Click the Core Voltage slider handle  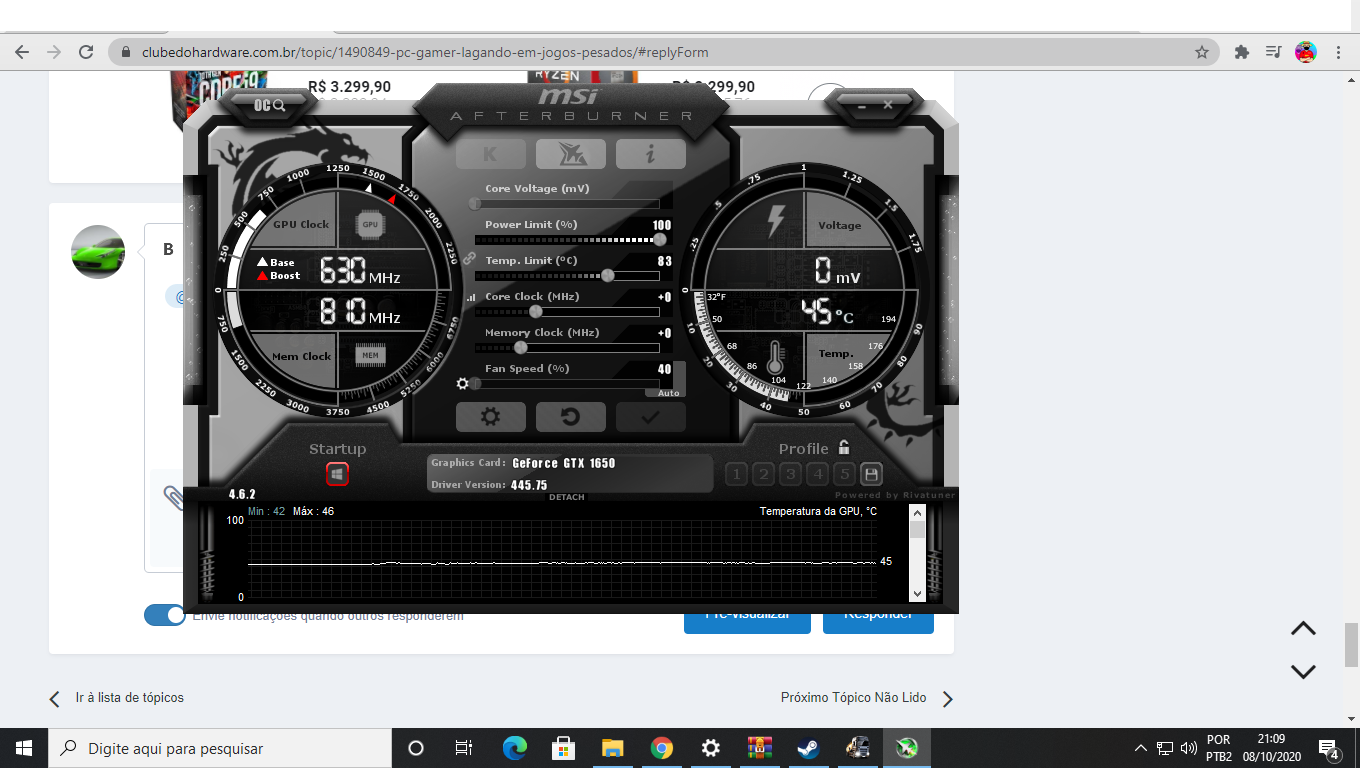(x=475, y=203)
